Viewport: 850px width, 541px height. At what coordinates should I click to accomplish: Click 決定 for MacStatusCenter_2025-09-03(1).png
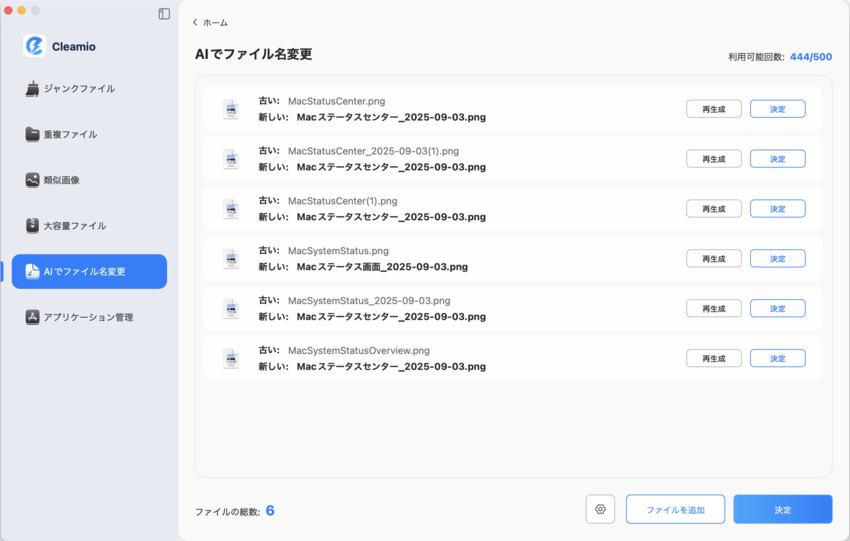(x=777, y=159)
